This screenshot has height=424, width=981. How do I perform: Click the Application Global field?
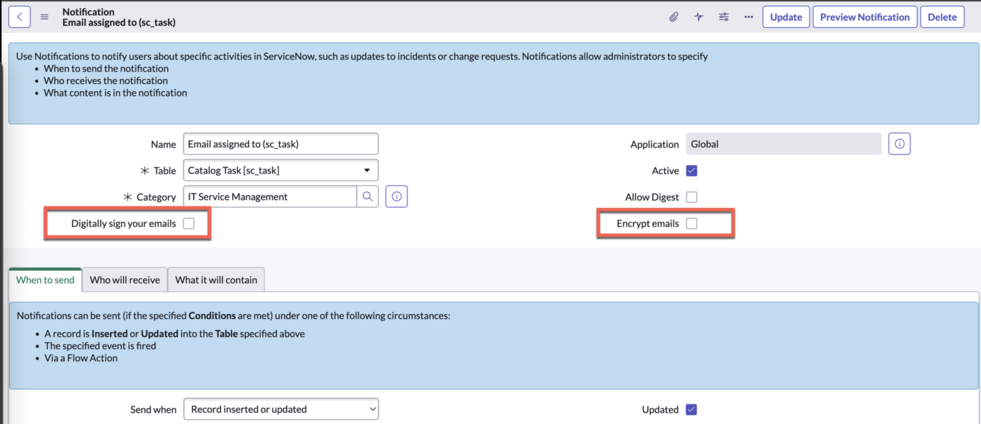coord(784,144)
